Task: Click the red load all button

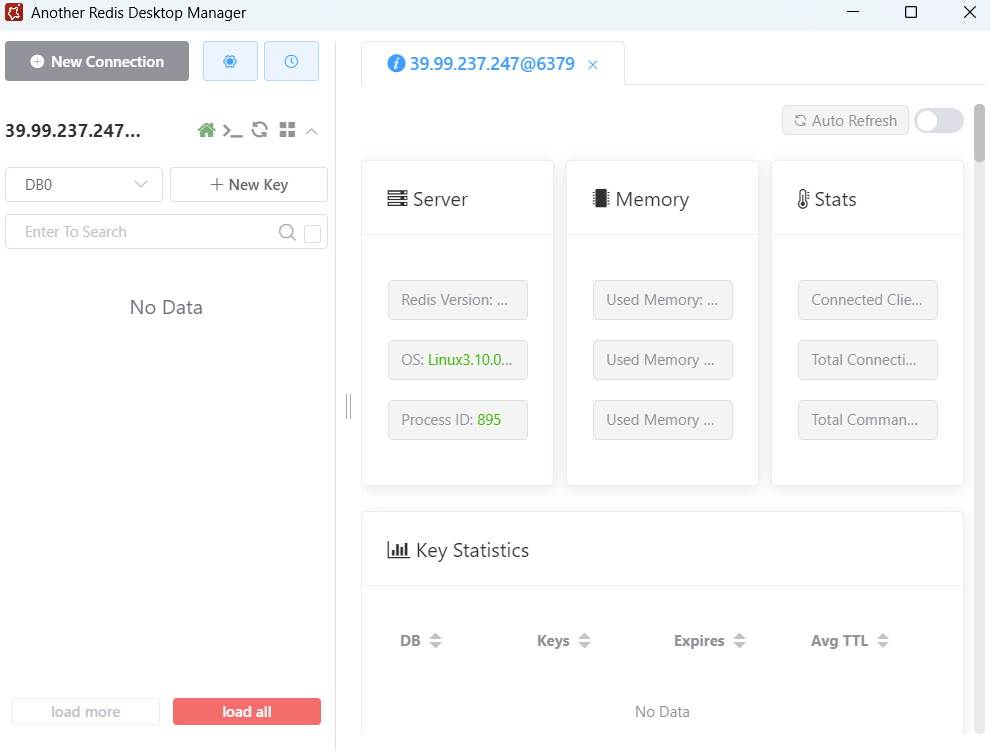Action: point(247,712)
